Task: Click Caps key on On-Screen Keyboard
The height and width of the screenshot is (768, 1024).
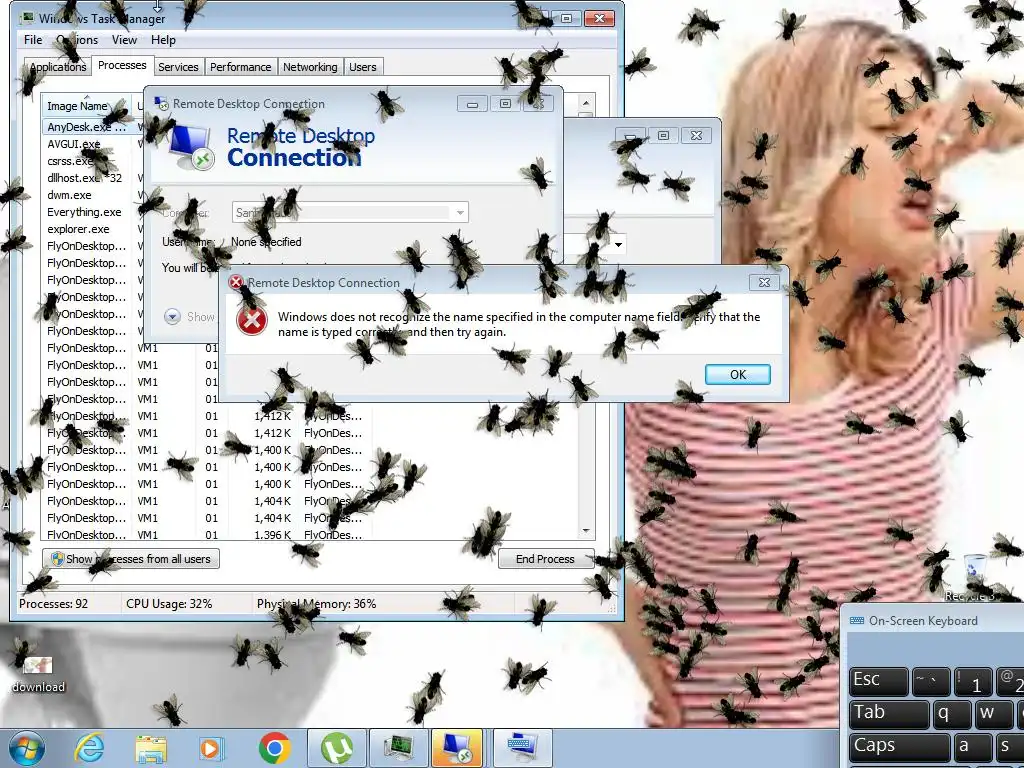Action: [x=900, y=746]
